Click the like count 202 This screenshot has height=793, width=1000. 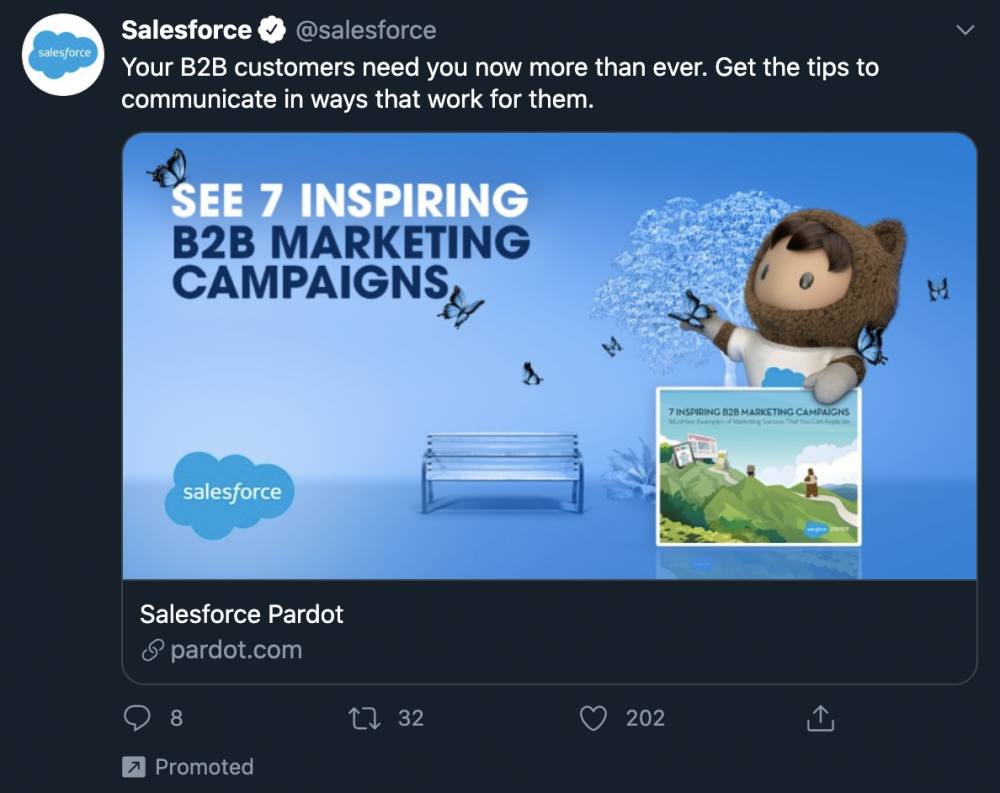coord(645,718)
